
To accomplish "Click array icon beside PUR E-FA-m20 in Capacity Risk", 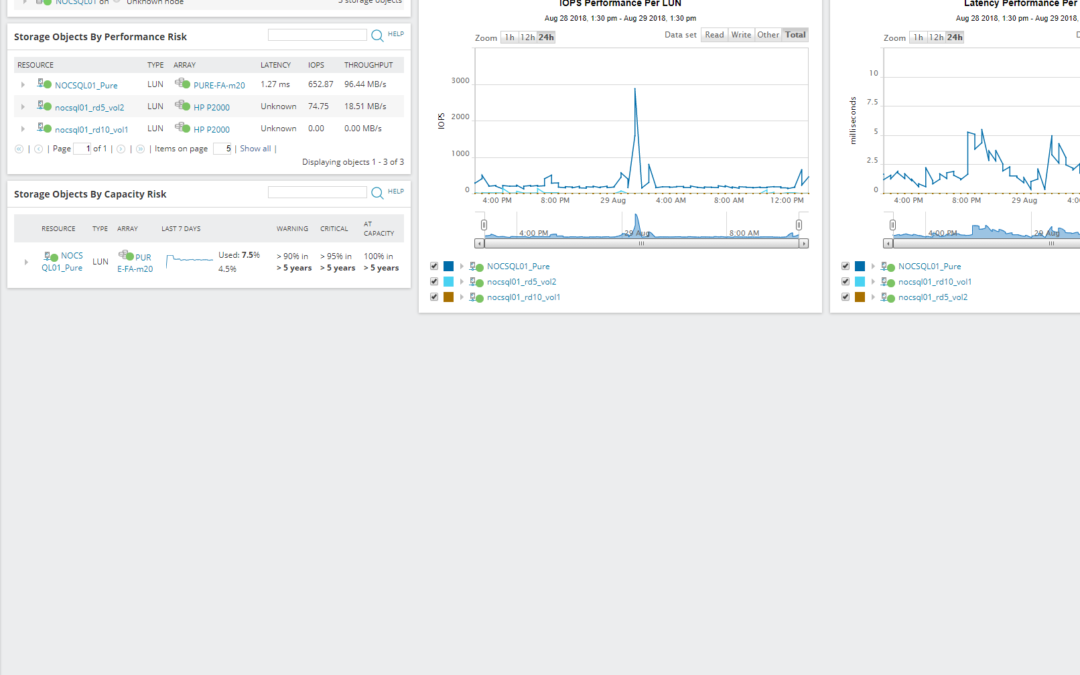I will pos(125,256).
